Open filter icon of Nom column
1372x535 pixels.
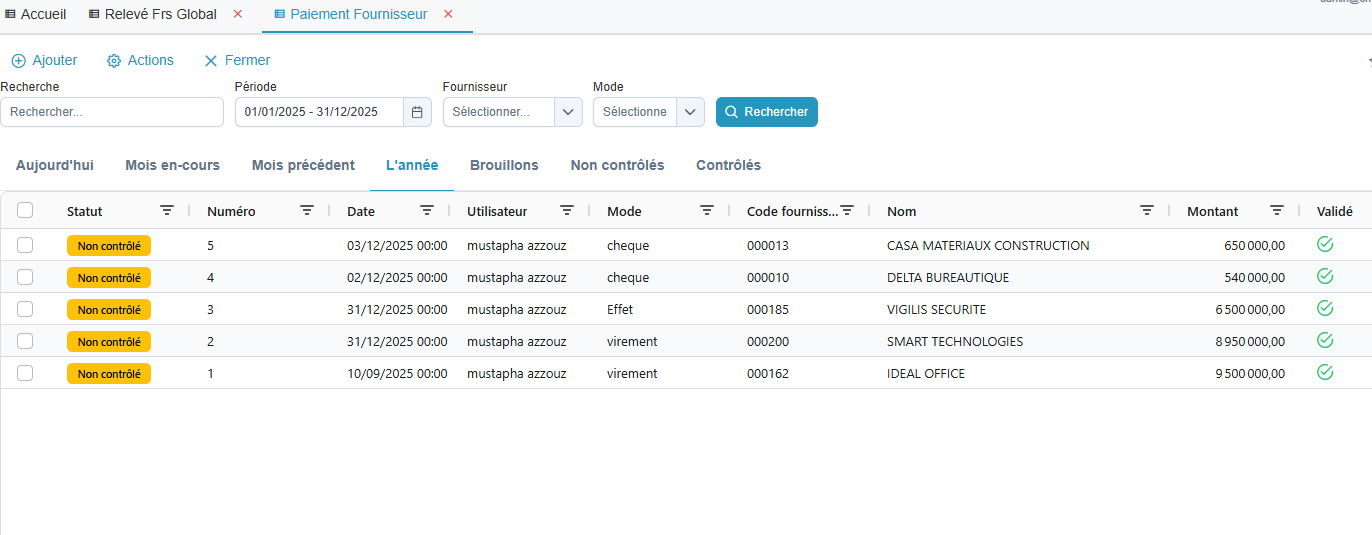(x=1147, y=211)
